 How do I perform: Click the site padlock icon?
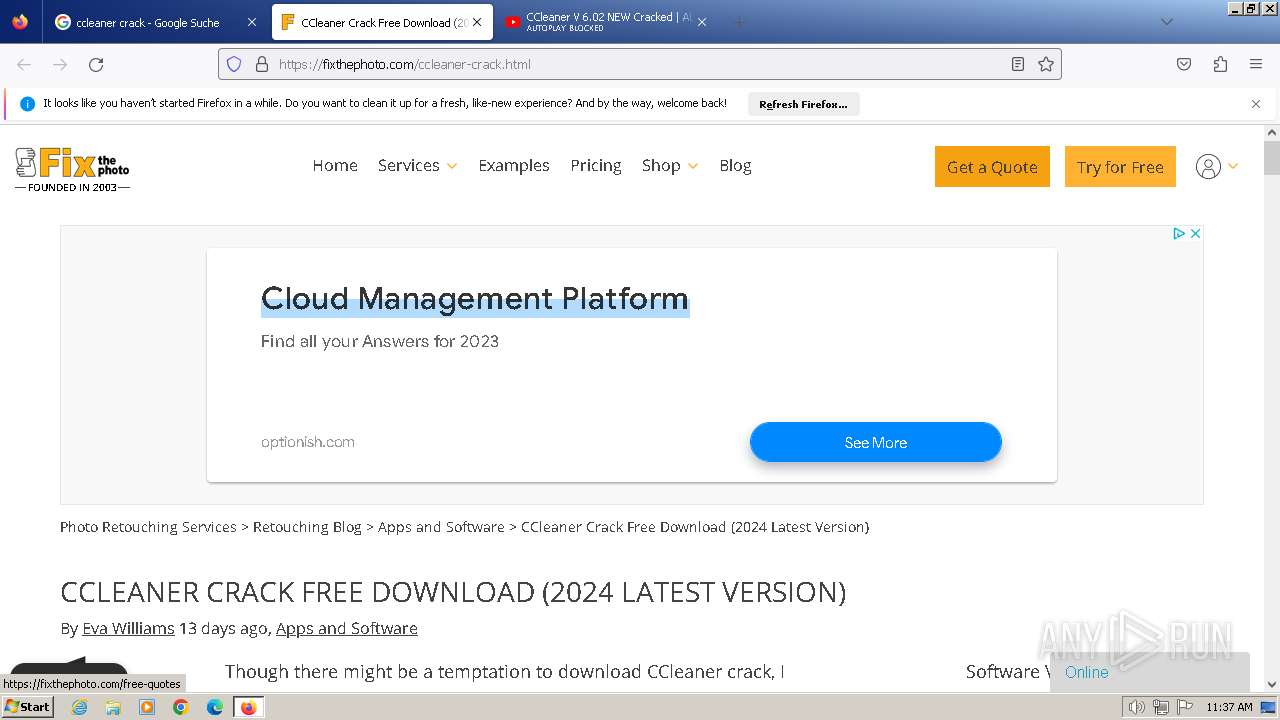coord(262,64)
